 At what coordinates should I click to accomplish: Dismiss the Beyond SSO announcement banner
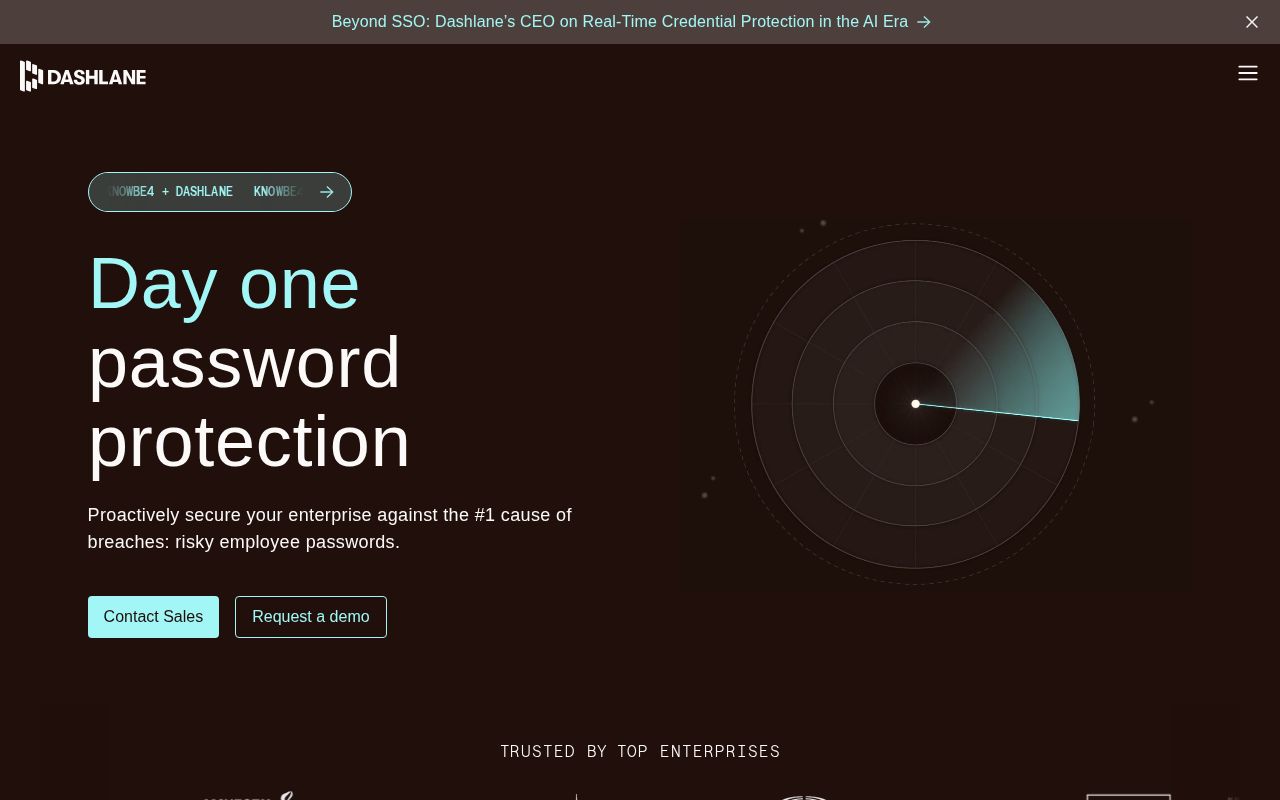(x=1252, y=22)
